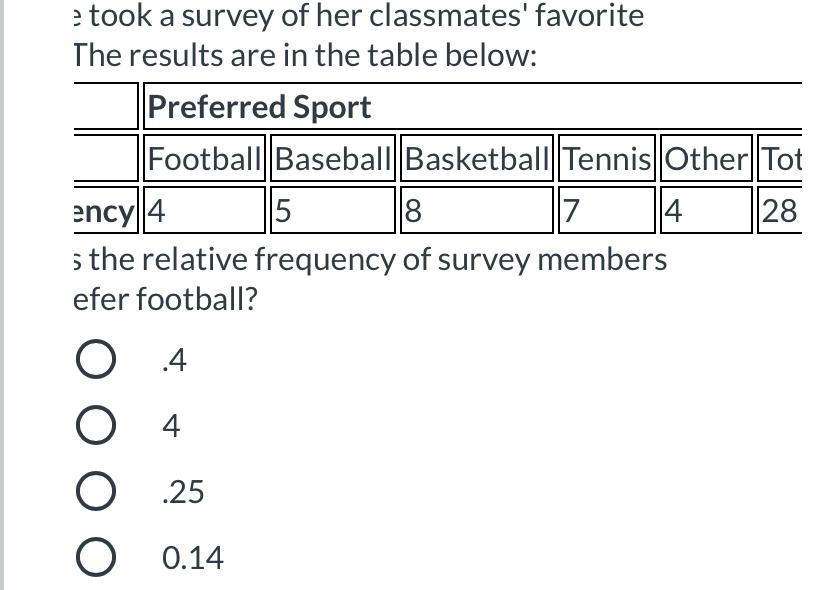Click the Other column header cell

pyautogui.click(x=706, y=159)
